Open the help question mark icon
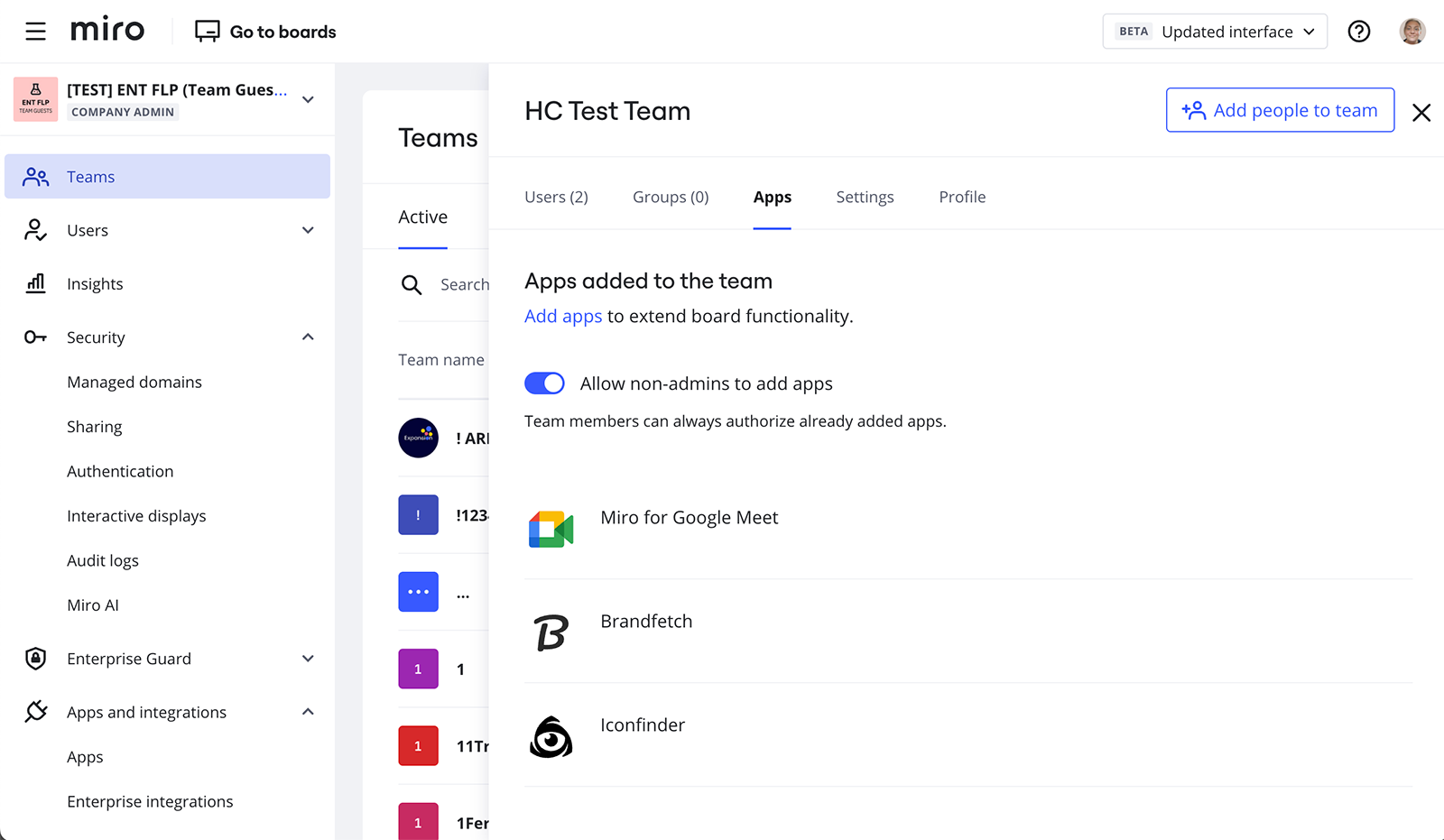The image size is (1444, 840). (x=1359, y=32)
